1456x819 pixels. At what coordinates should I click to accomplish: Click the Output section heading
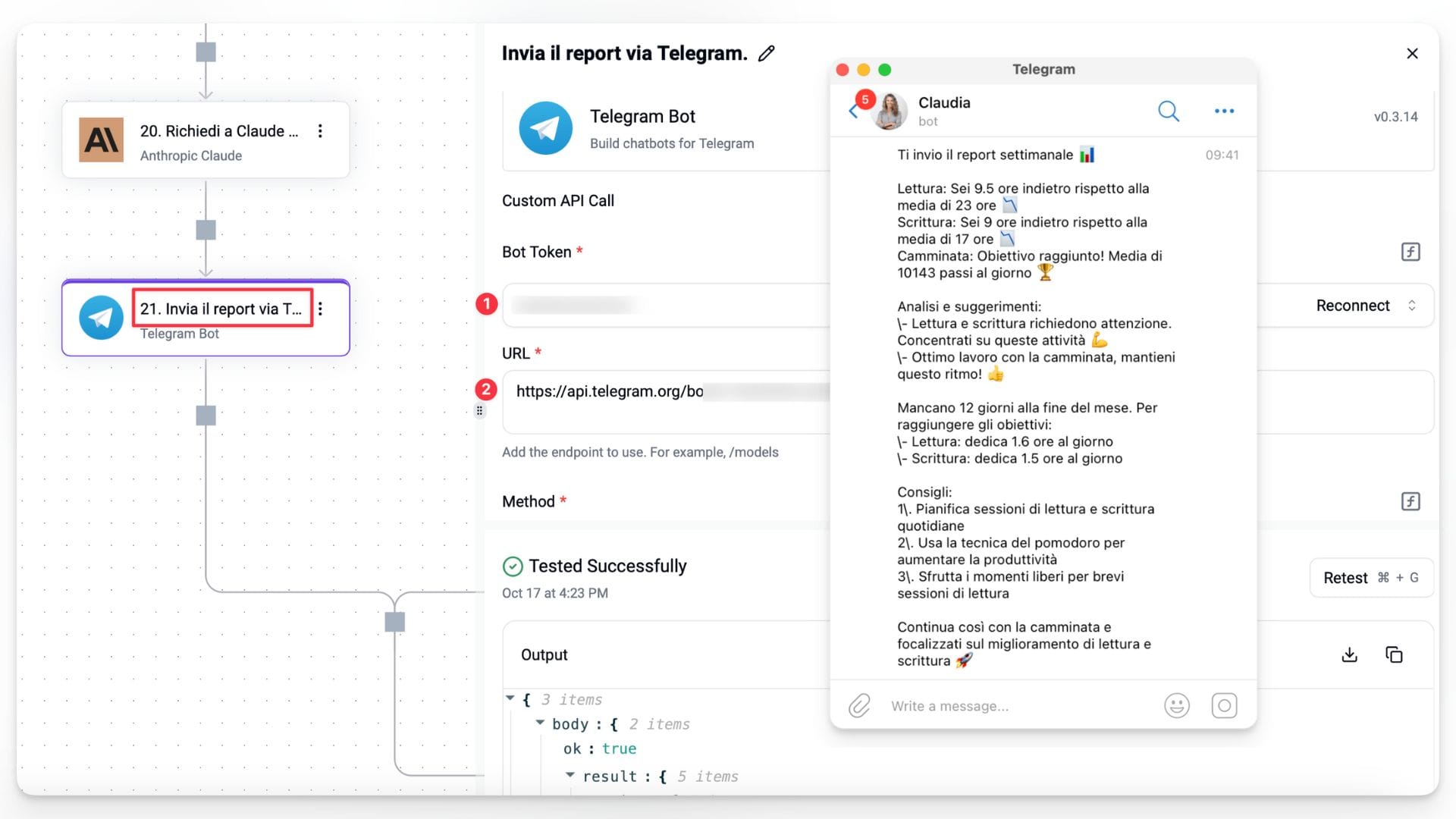tap(544, 654)
